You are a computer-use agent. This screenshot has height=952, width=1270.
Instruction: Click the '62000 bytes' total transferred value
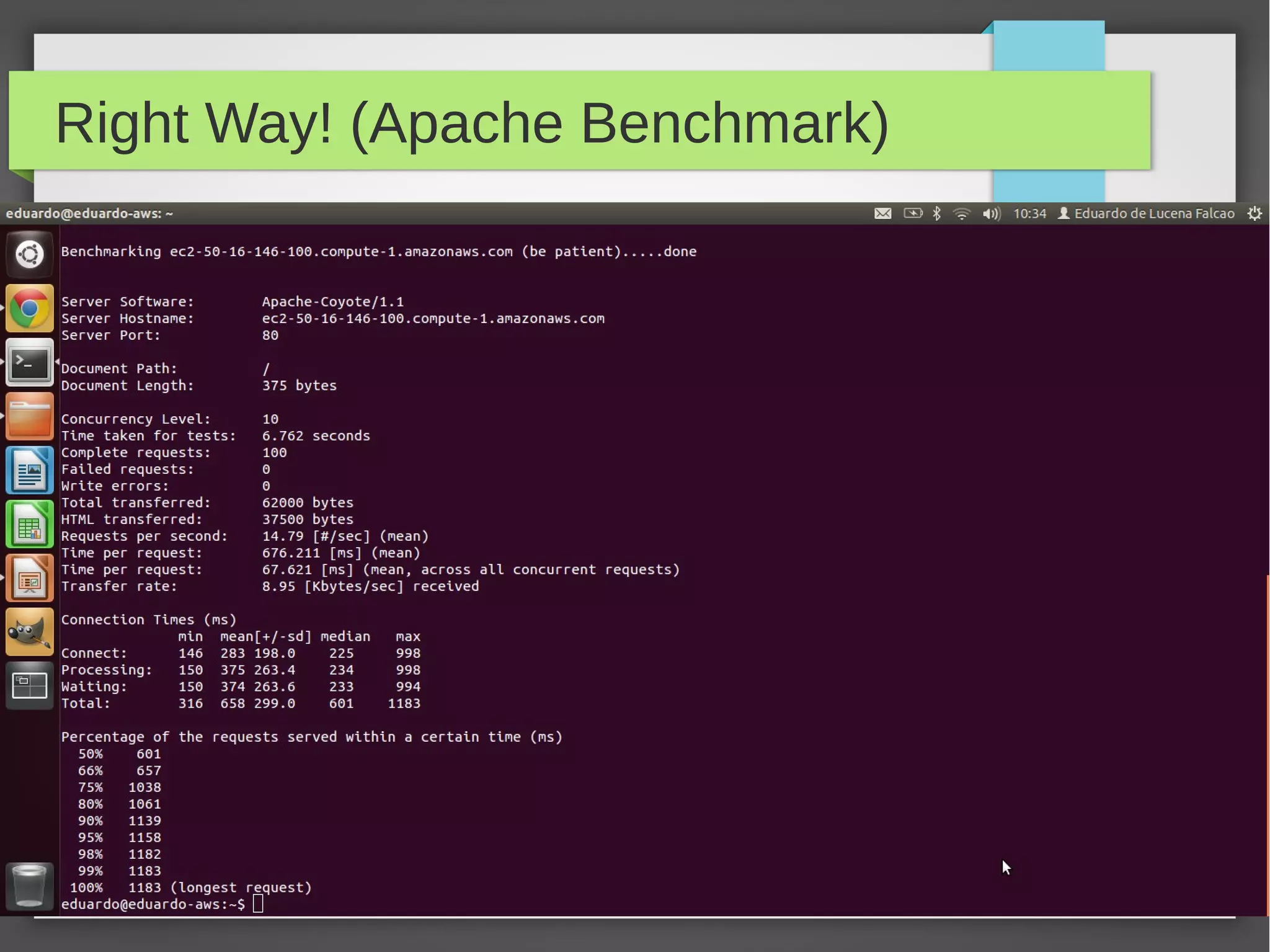point(308,503)
